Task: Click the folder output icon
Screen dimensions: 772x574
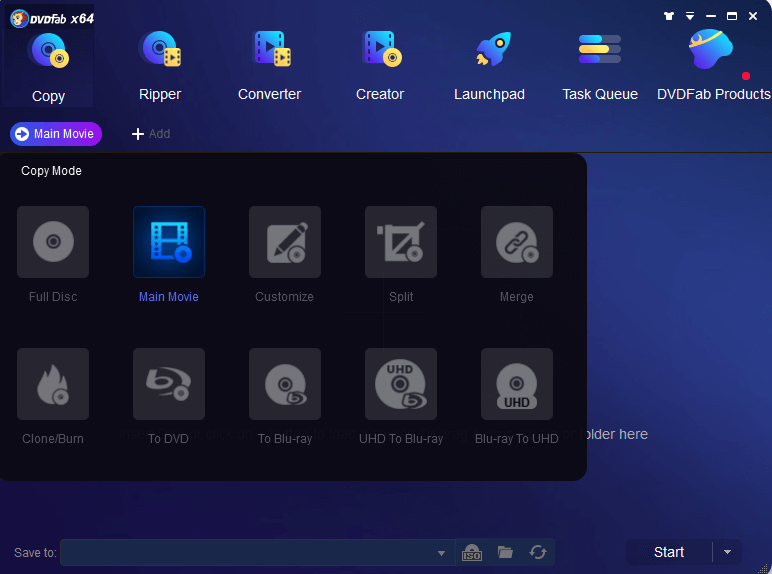Action: (x=505, y=552)
